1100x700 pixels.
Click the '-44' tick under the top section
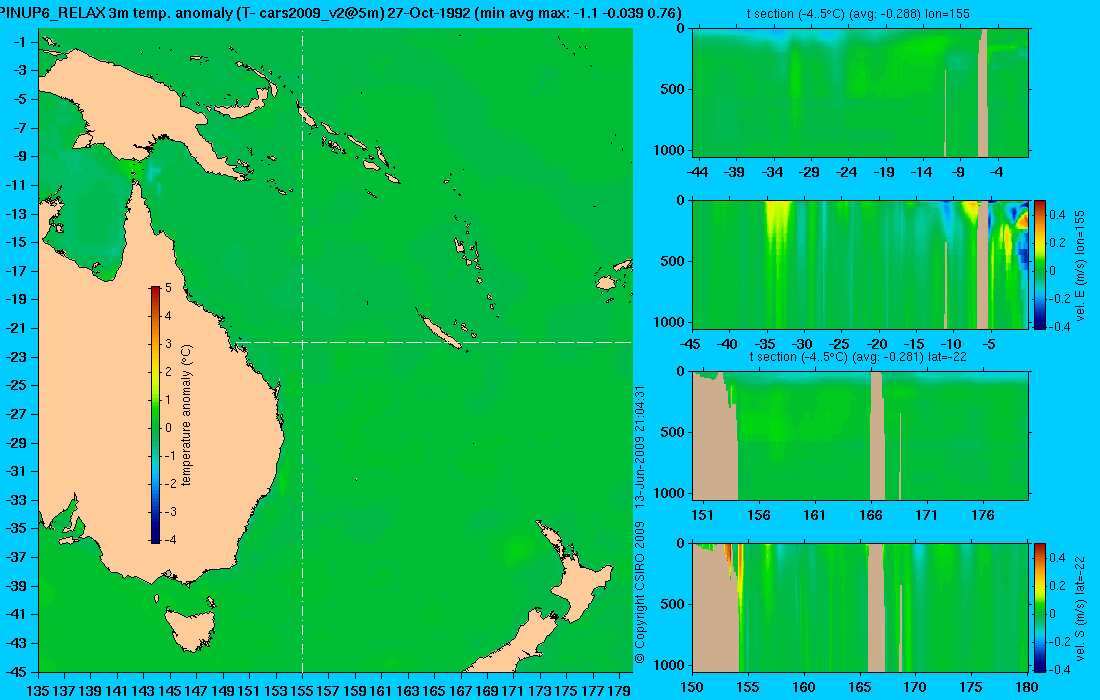tap(697, 172)
